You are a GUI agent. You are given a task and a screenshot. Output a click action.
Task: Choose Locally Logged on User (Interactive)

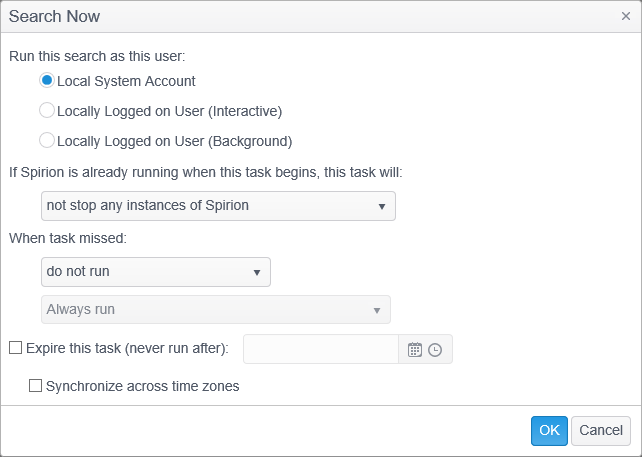coord(46,111)
